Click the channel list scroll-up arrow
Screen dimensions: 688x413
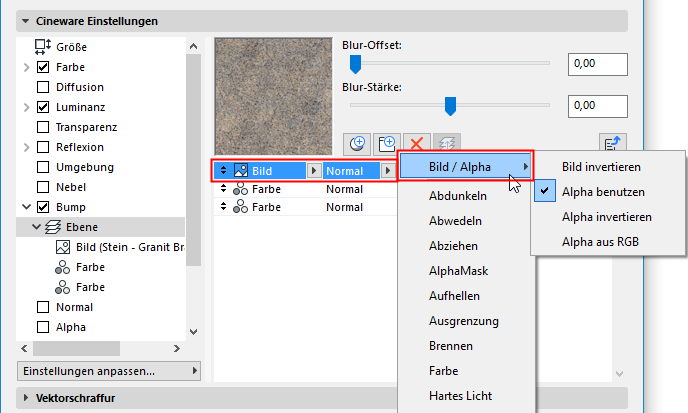[x=194, y=46]
